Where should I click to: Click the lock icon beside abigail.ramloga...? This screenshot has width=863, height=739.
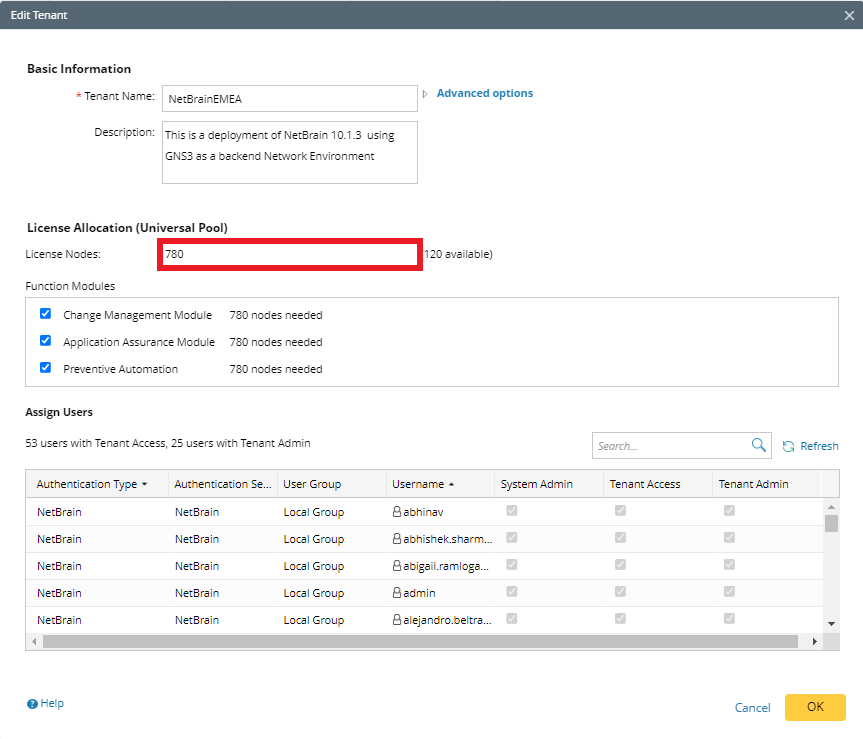[396, 566]
